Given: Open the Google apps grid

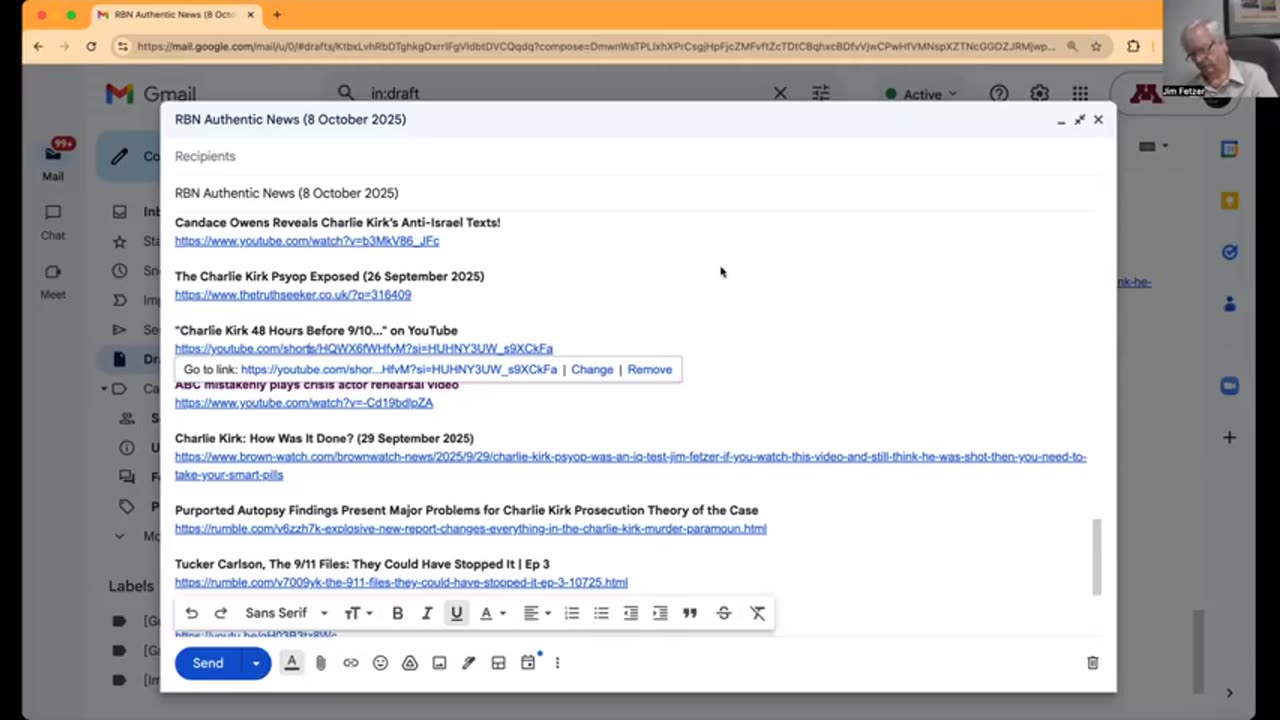Looking at the screenshot, I should 1080,93.
